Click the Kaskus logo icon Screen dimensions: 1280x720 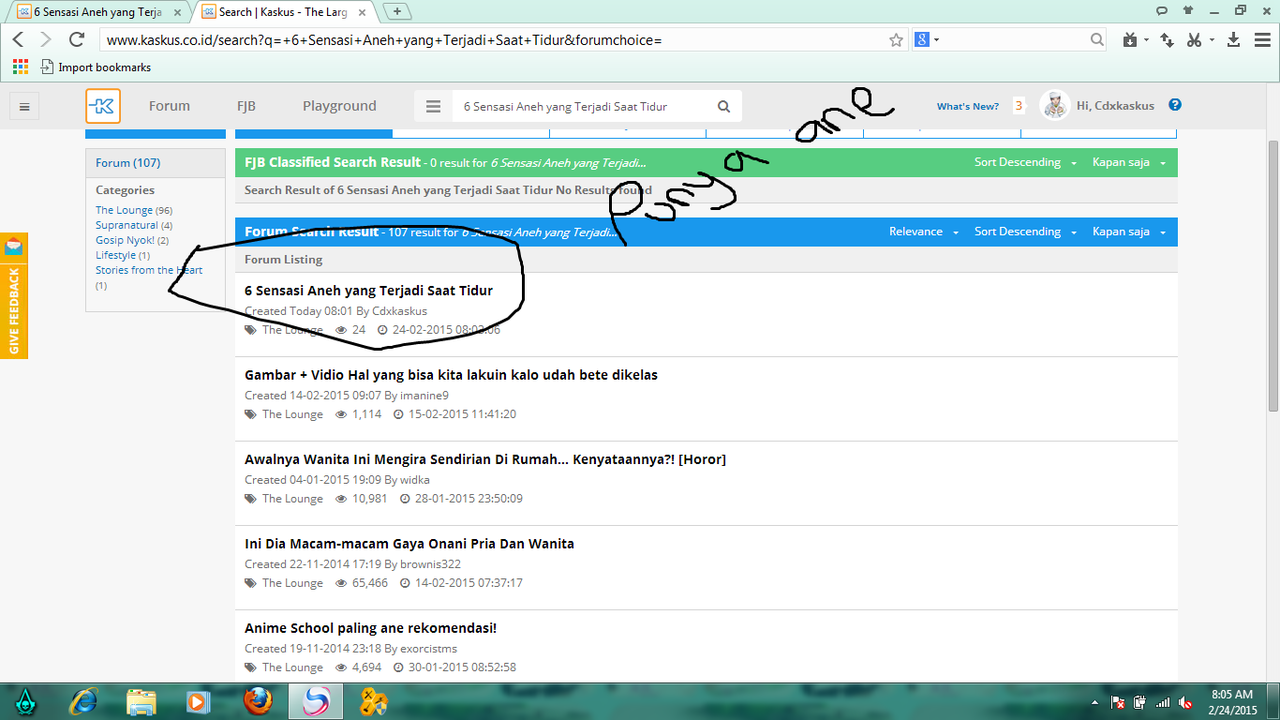coord(102,106)
